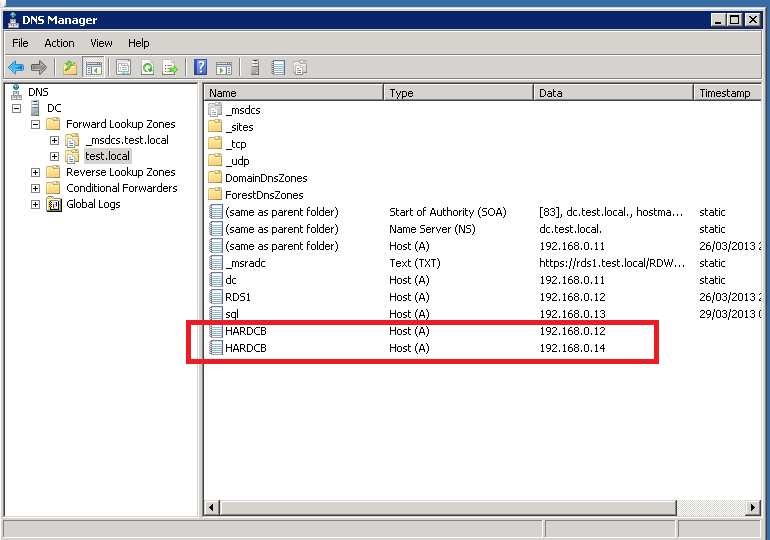Expand Global Logs node
Viewport: 770px width, 540px height.
pos(35,204)
